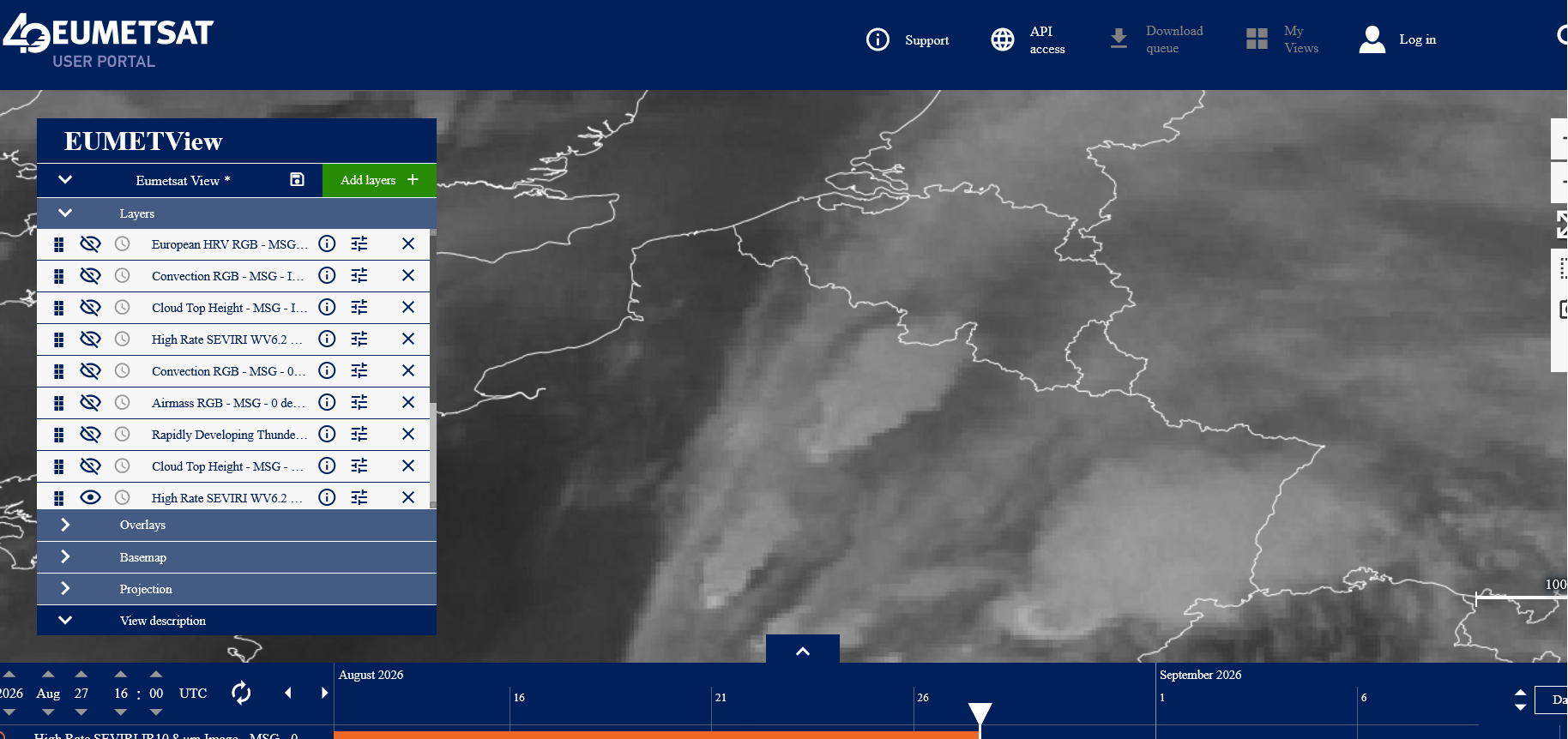Open info for European HRV RGB layer
This screenshot has height=739, width=1568.
coord(327,243)
